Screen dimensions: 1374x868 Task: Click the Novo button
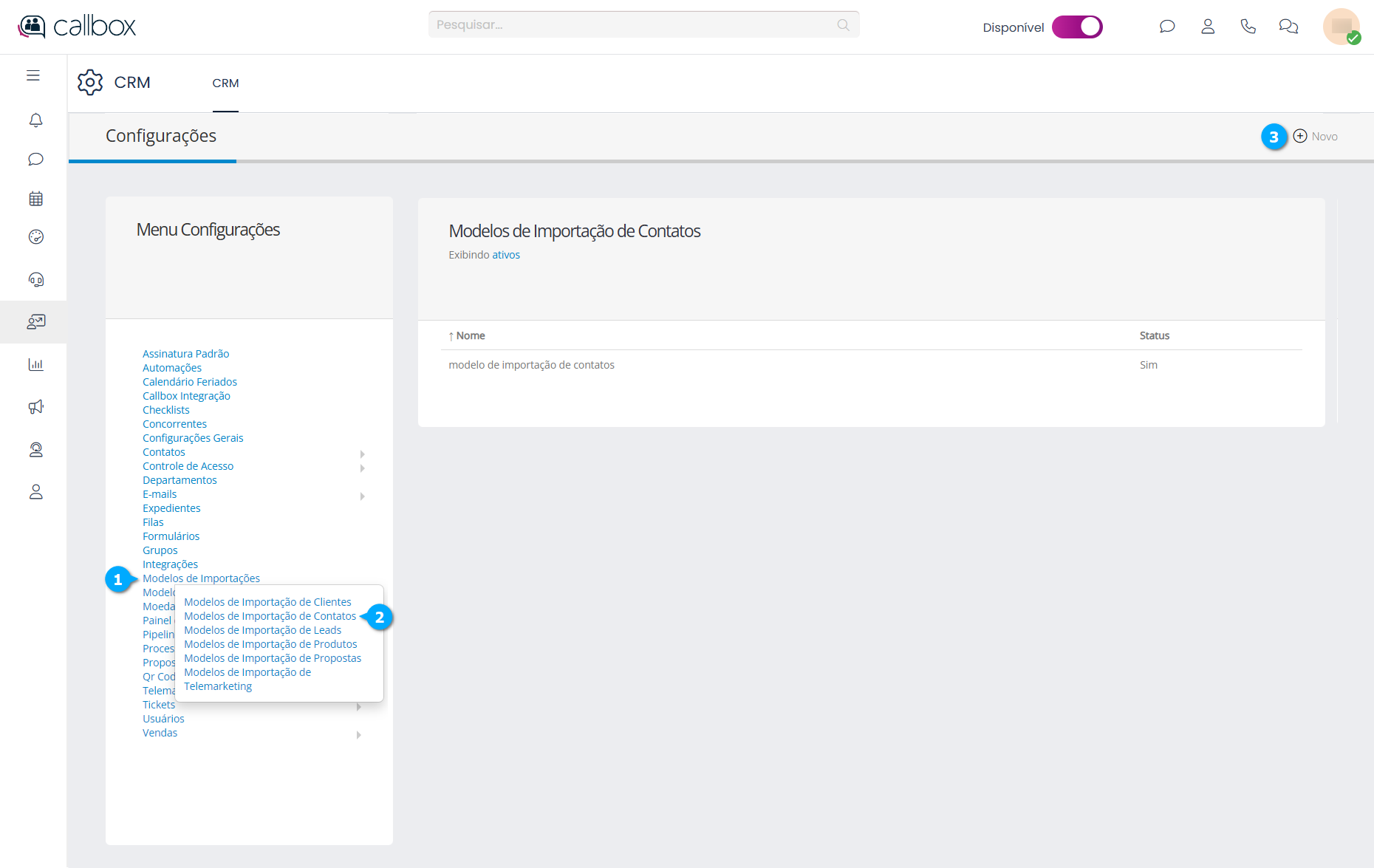pyautogui.click(x=1316, y=137)
